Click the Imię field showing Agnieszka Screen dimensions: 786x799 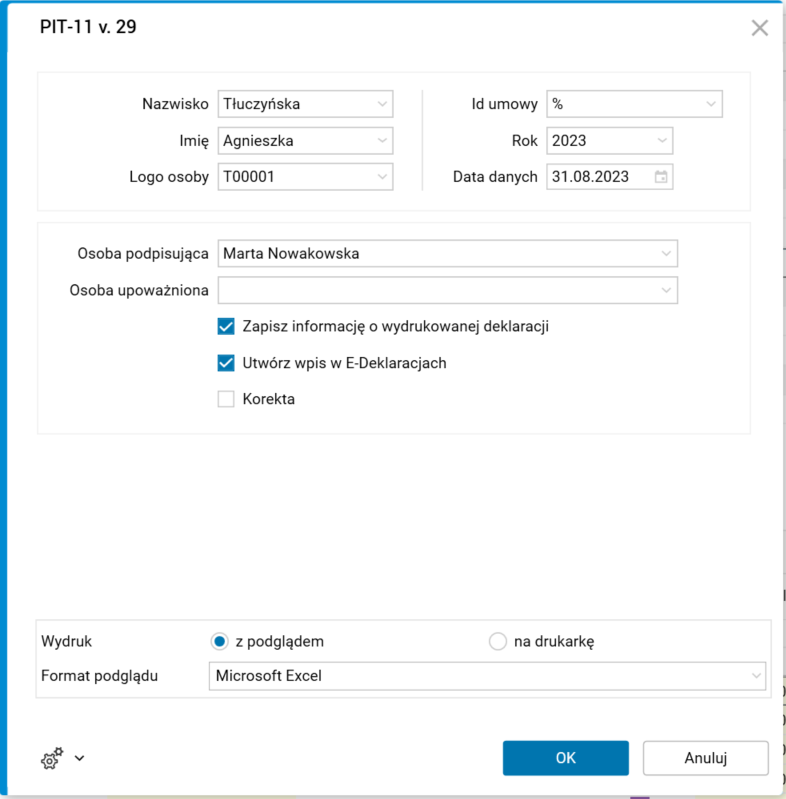305,141
